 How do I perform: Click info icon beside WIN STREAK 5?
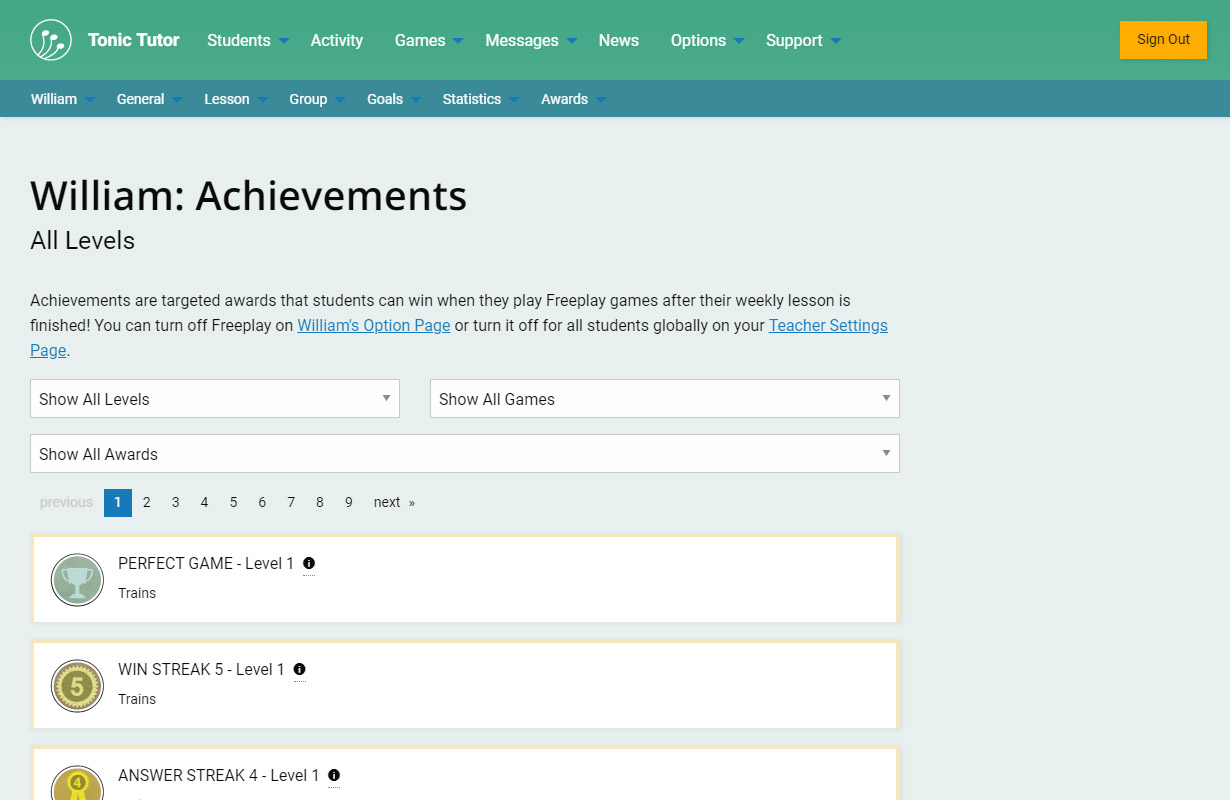click(x=299, y=669)
